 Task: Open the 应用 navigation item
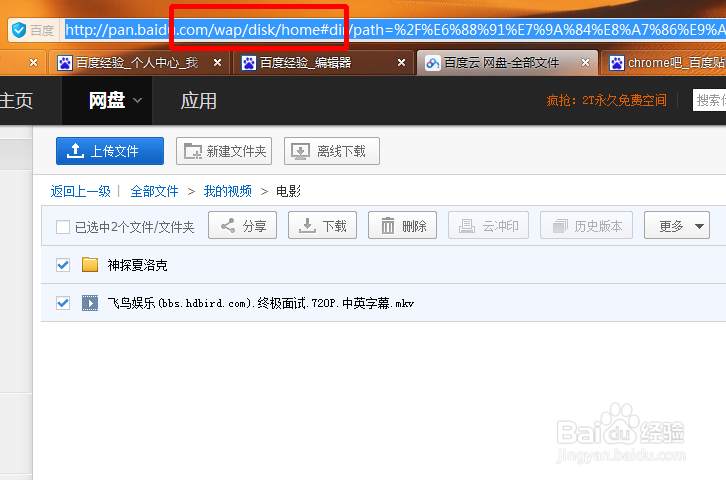pyautogui.click(x=199, y=100)
